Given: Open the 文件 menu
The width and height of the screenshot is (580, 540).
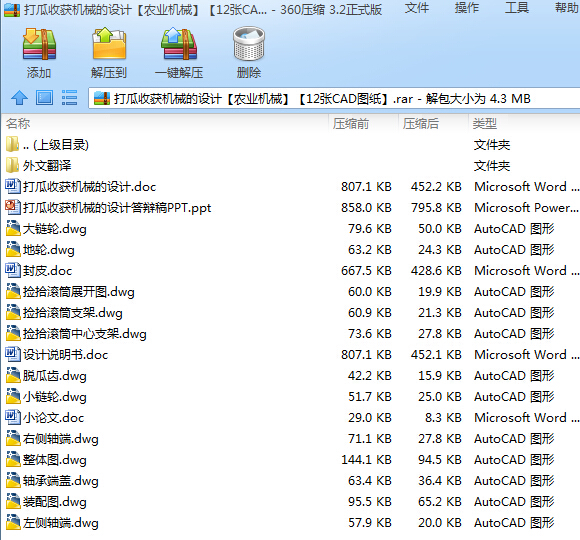Looking at the screenshot, I should point(417,8).
